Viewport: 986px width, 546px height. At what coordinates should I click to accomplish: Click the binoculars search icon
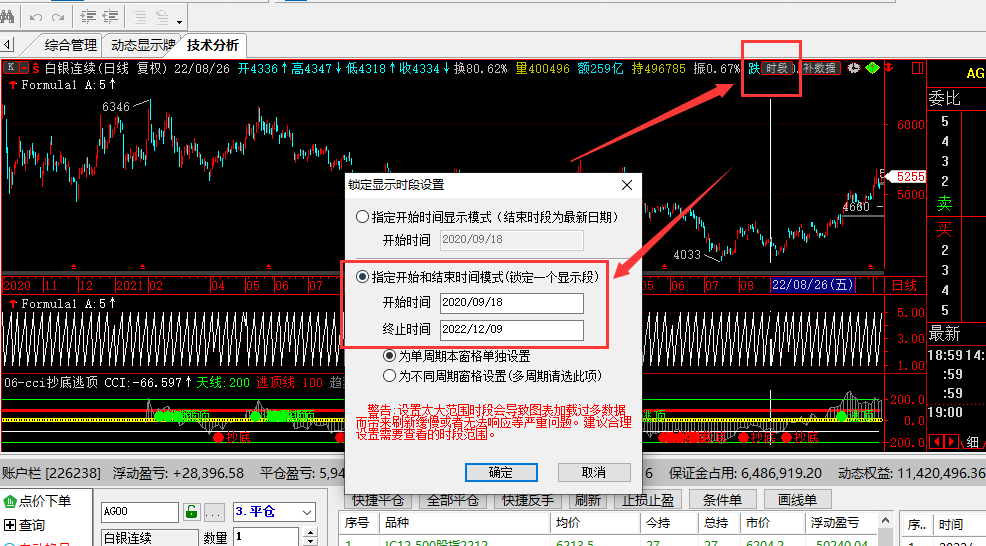[7, 17]
